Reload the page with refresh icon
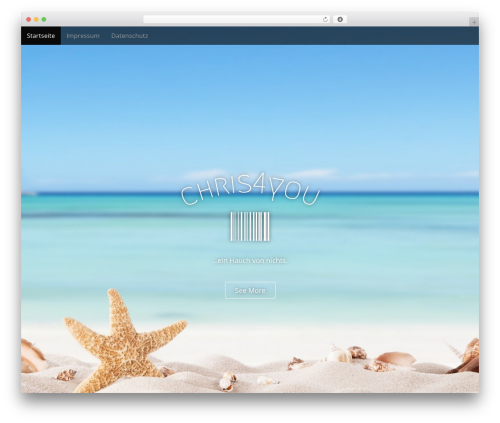This screenshot has width=500, height=423. pyautogui.click(x=325, y=19)
